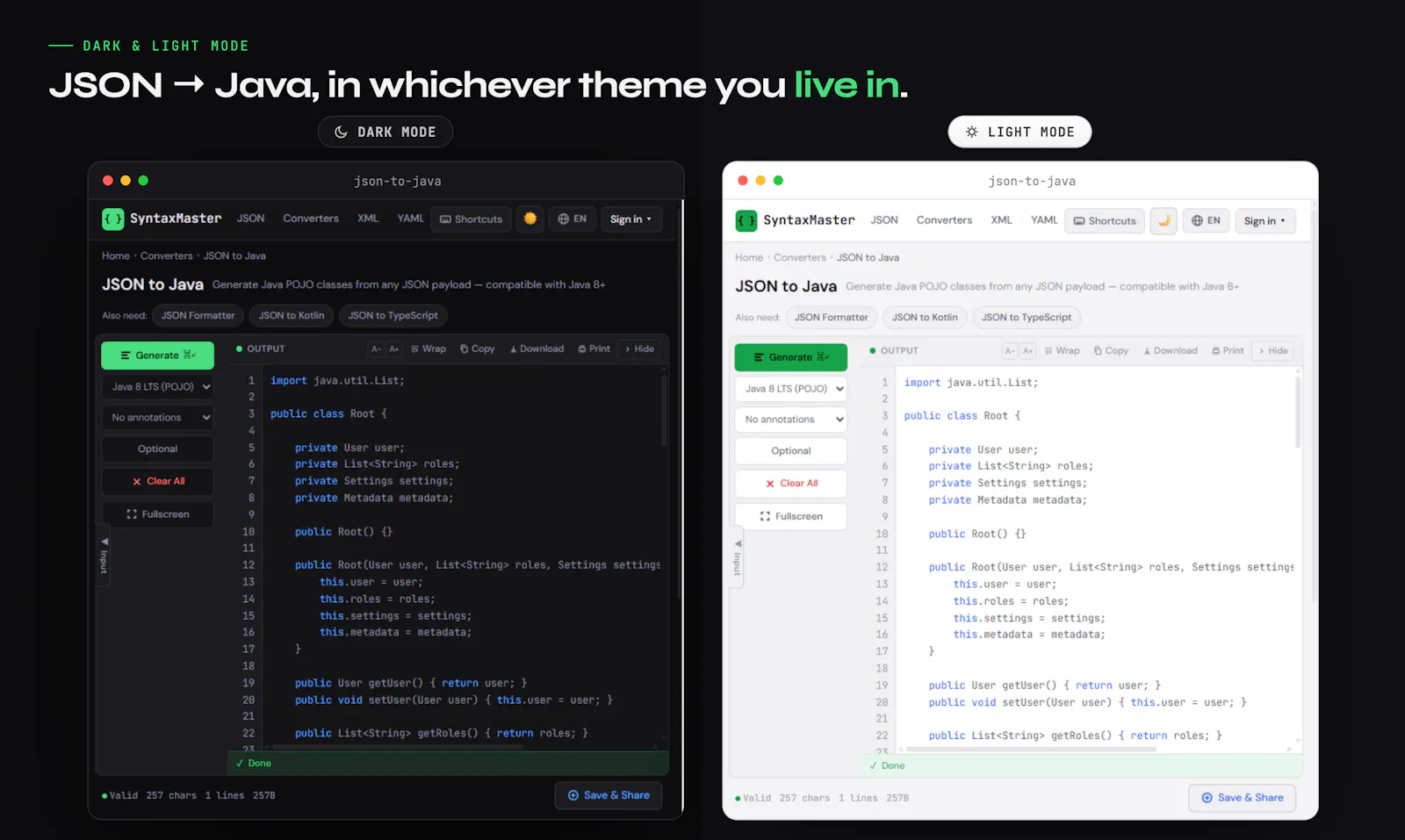Print output in dark window
1405x840 pixels.
594,348
